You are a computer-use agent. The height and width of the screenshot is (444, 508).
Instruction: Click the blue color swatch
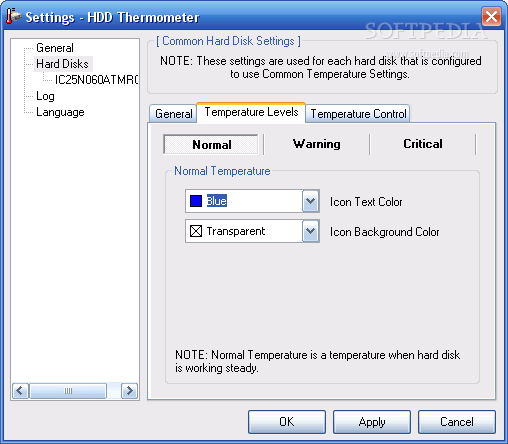point(196,201)
